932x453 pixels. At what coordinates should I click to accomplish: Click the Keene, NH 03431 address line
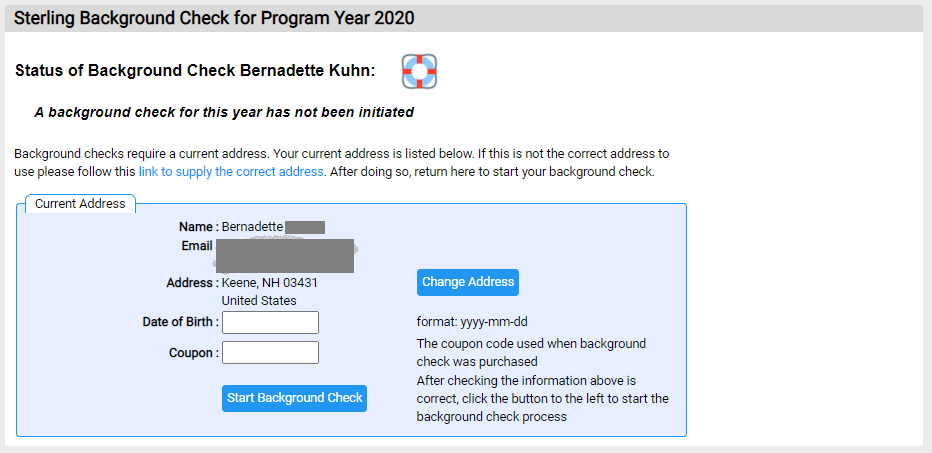tap(270, 283)
